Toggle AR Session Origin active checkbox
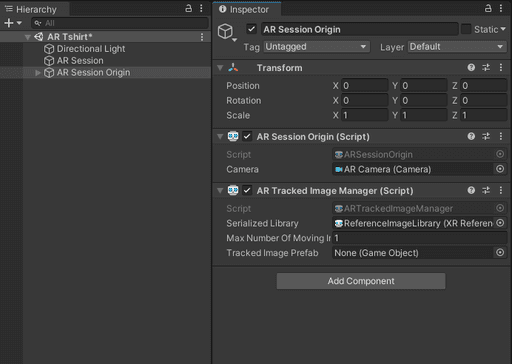This screenshot has width=512, height=364. point(251,29)
